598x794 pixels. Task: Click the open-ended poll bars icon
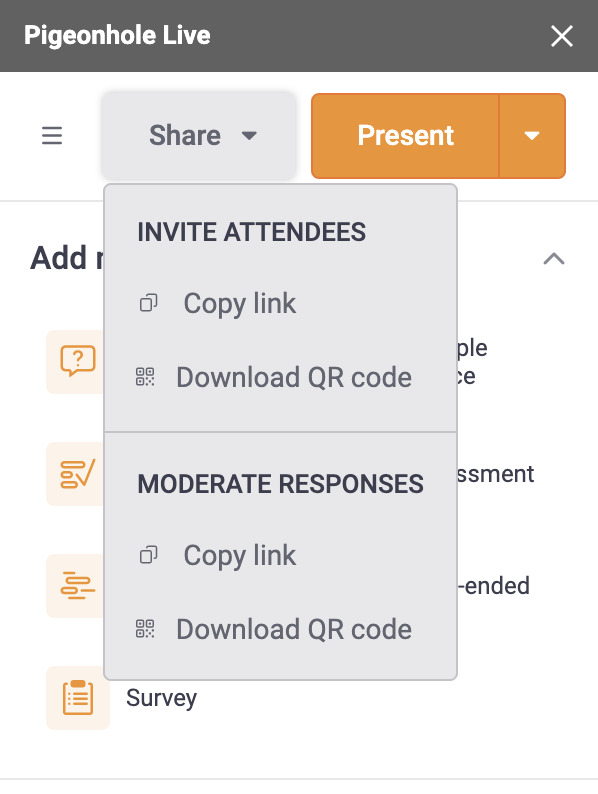[x=77, y=586]
